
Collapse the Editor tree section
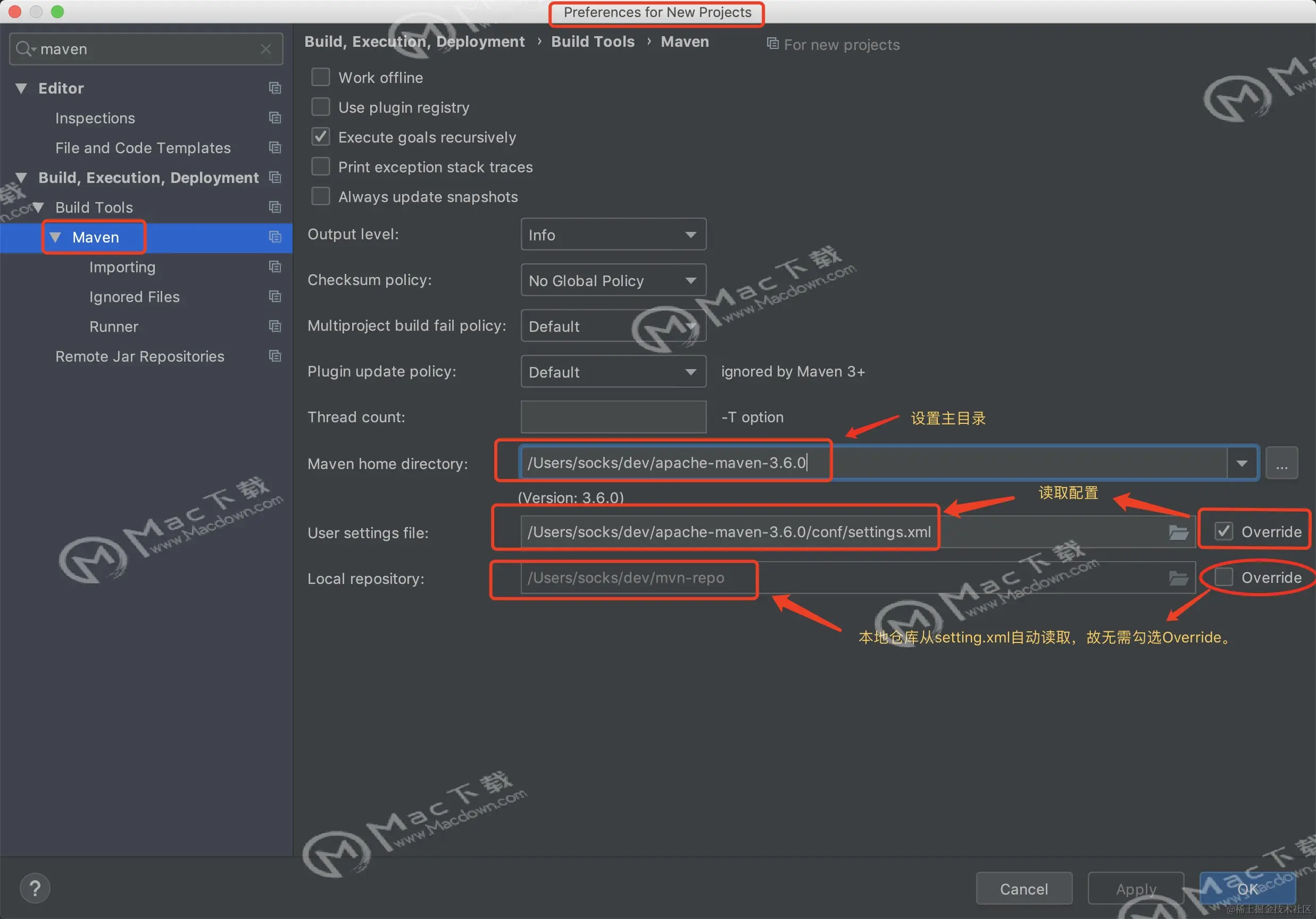tap(21, 88)
